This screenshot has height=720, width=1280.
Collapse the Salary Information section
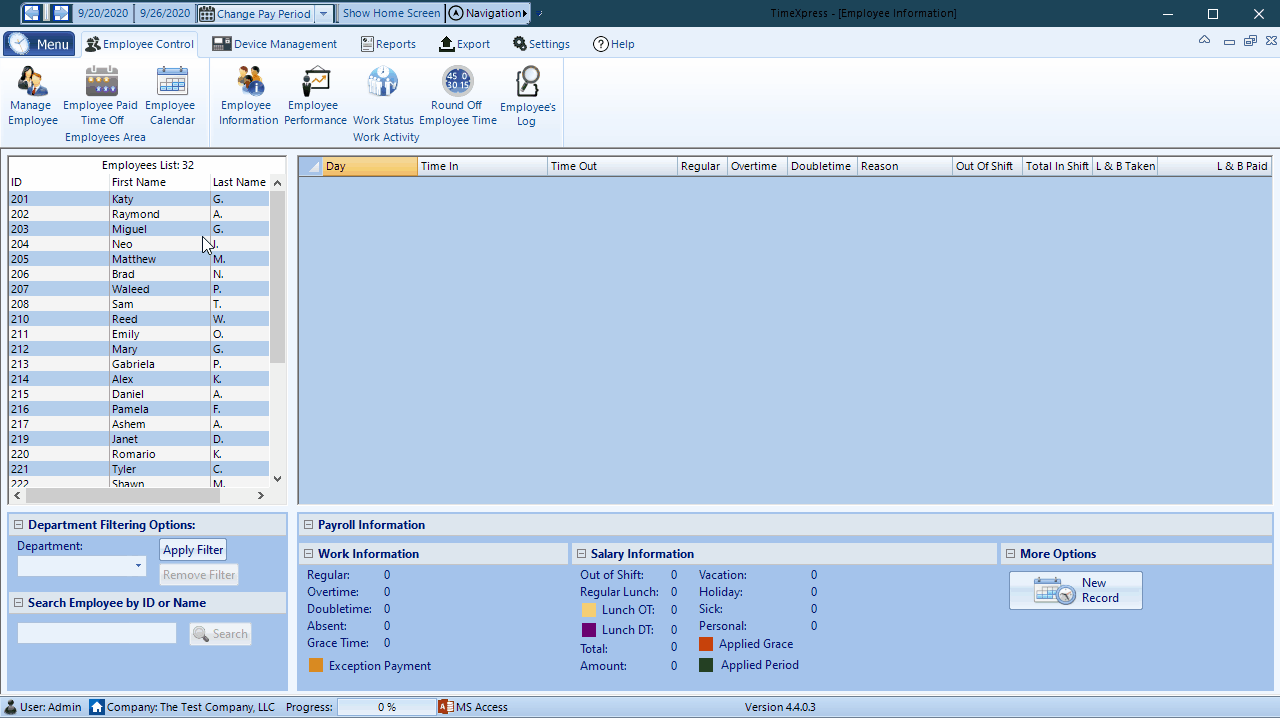point(581,554)
